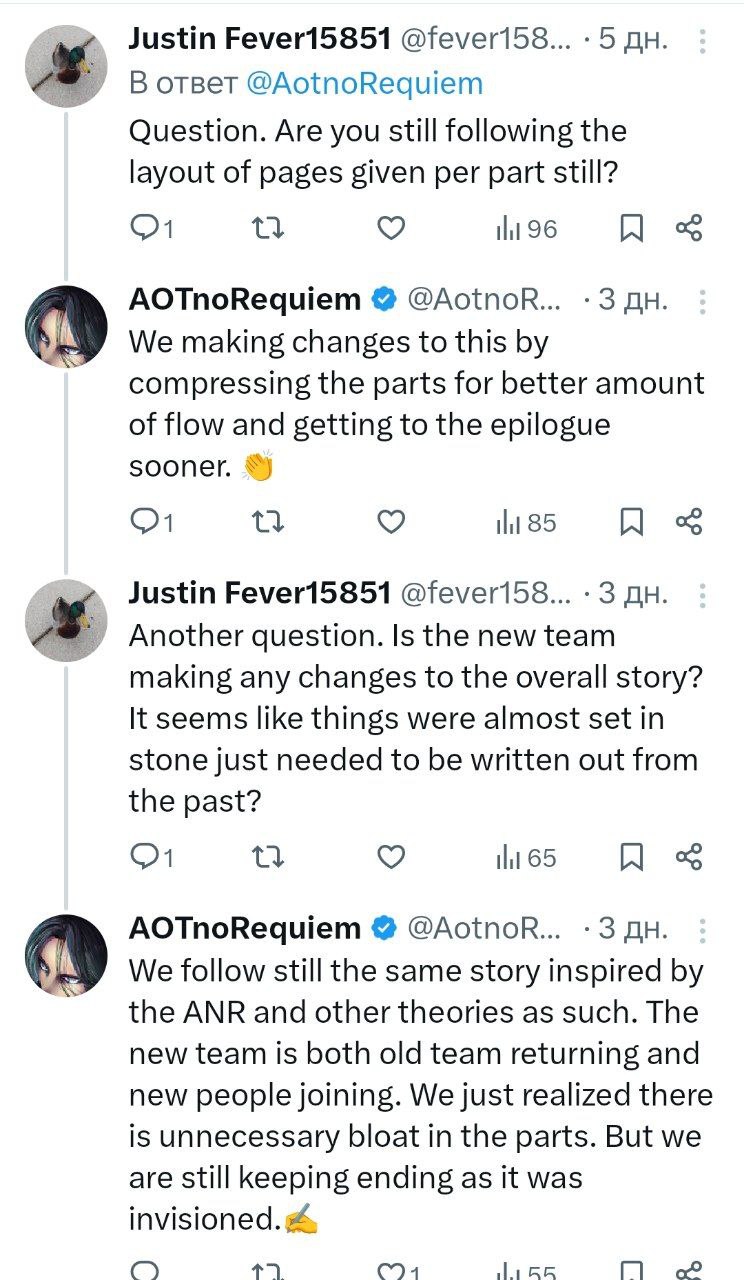
Task: Open the @AotnoRequiem mention link
Action: click(x=364, y=84)
